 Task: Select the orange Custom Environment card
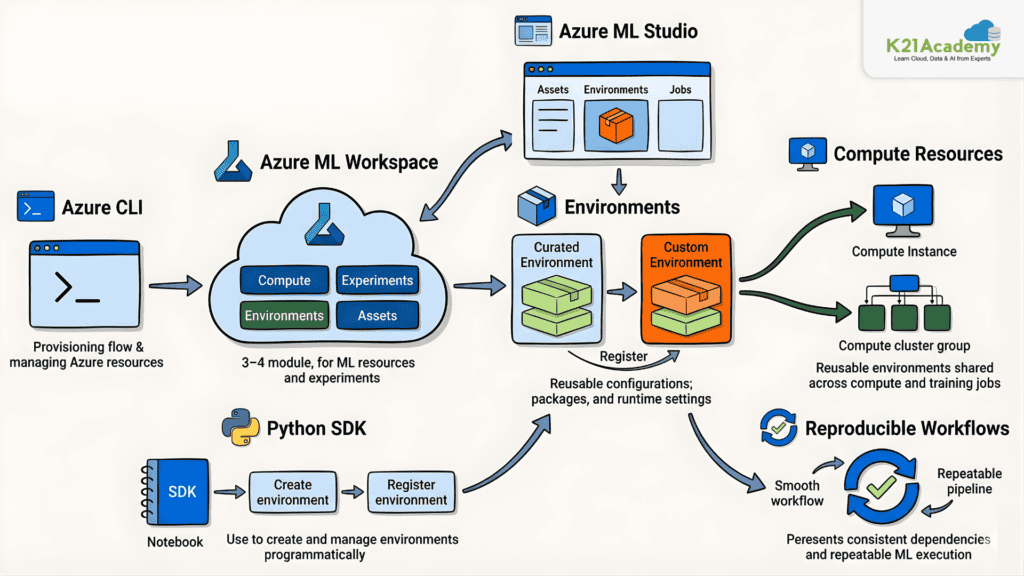pyautogui.click(x=686, y=289)
